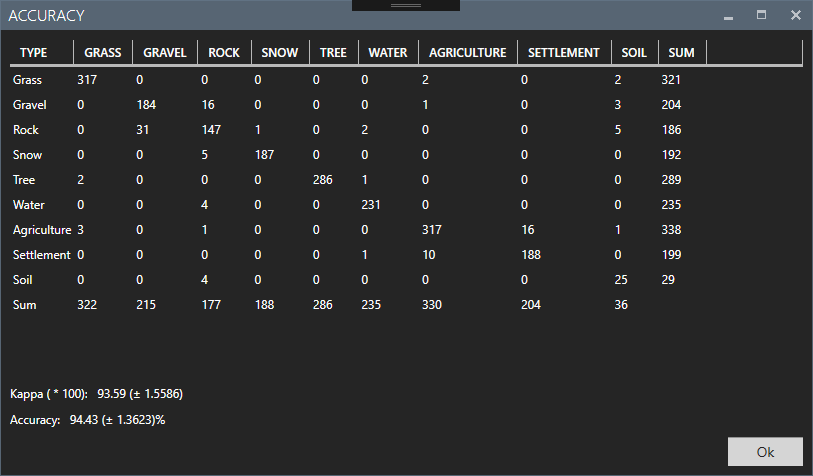Viewport: 813px width, 476px height.
Task: Click value 31 in Rock row
Action: pyautogui.click(x=143, y=130)
